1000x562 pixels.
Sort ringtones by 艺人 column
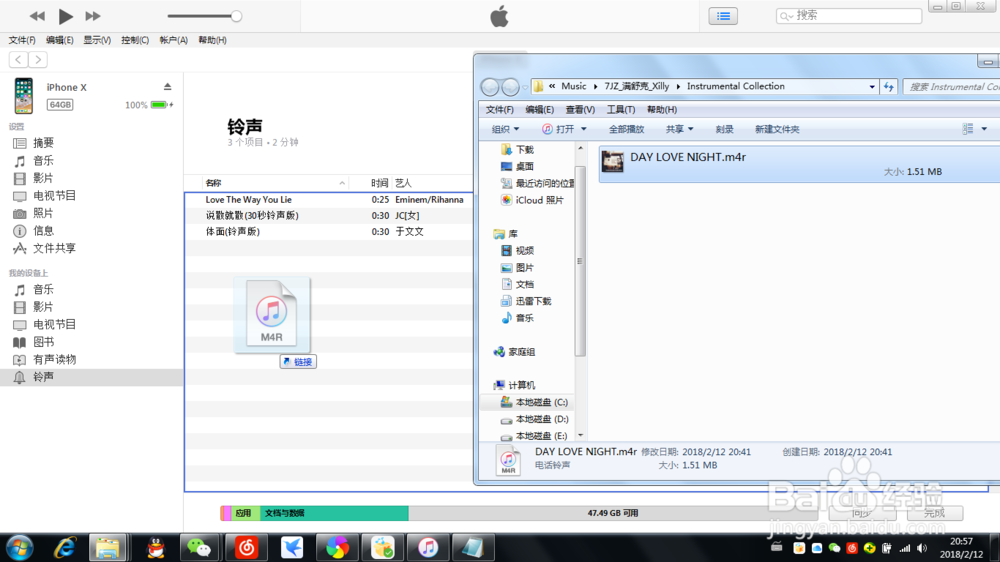point(403,183)
